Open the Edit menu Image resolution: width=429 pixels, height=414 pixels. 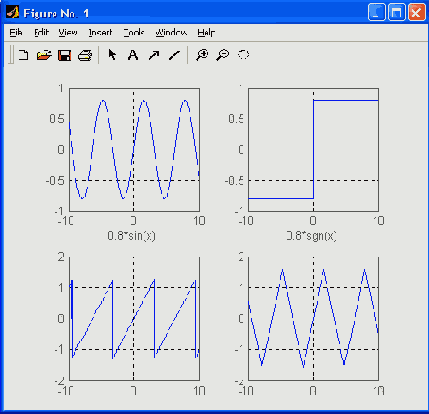coord(41,32)
